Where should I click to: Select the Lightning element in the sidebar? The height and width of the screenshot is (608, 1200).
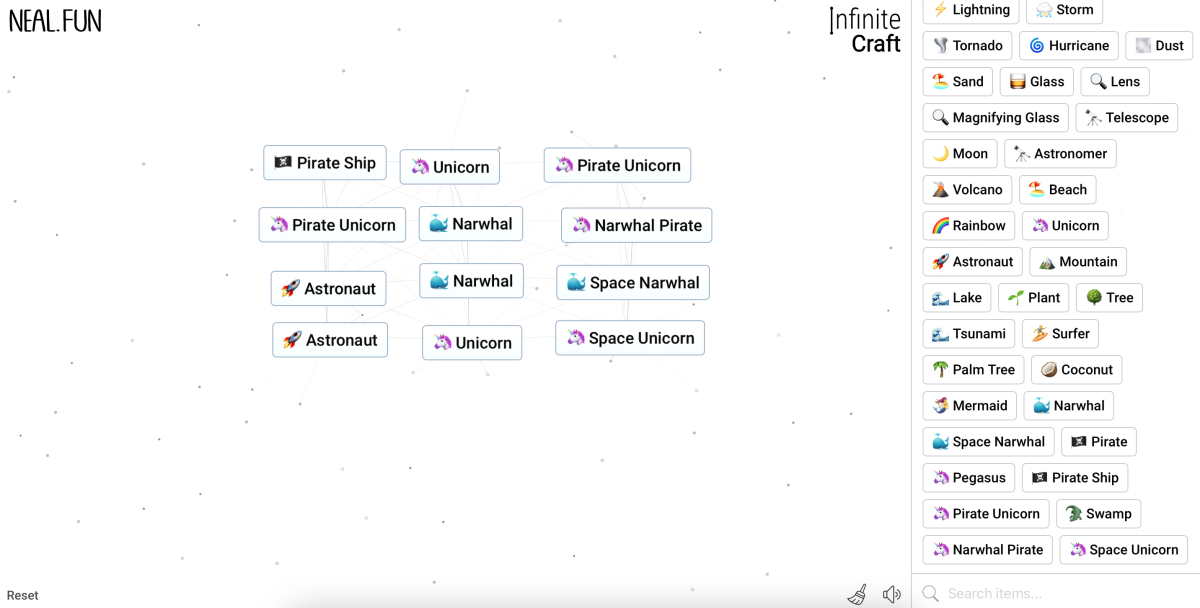click(969, 9)
